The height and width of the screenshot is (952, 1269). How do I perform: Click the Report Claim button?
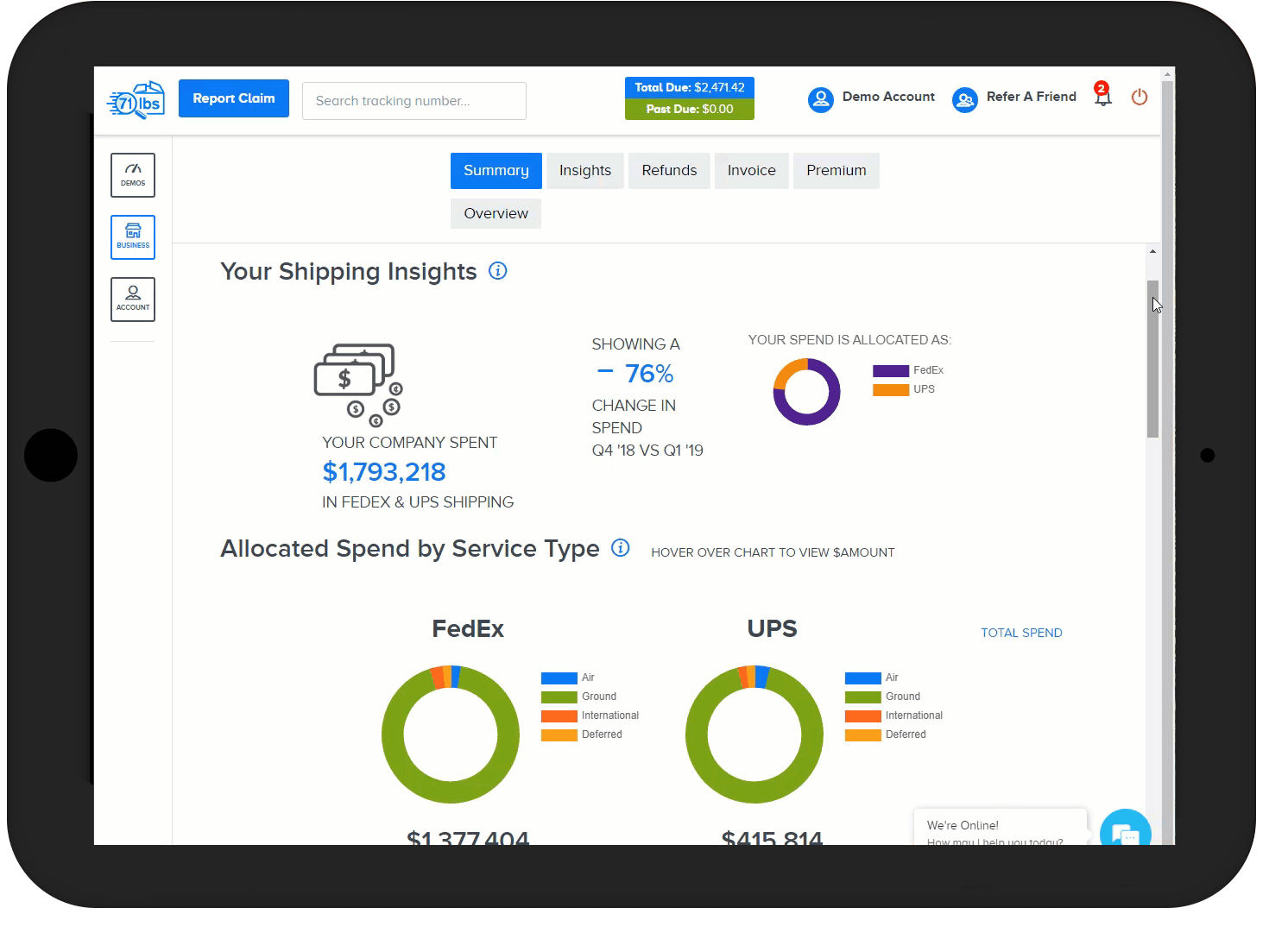(234, 98)
